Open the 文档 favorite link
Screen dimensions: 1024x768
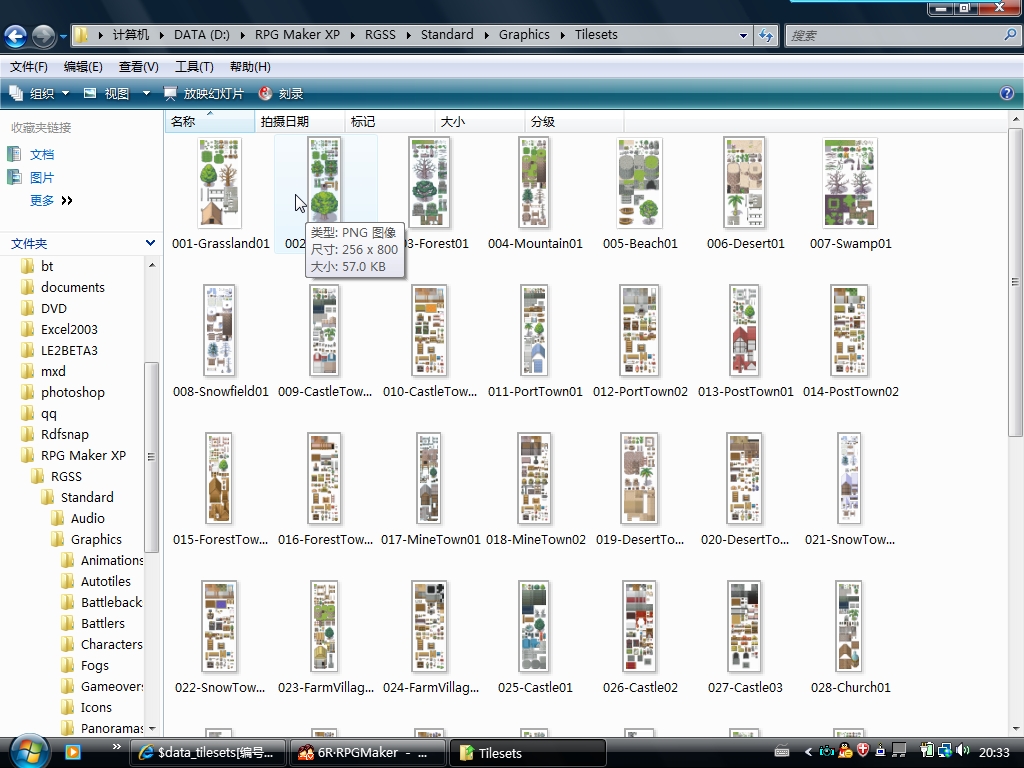tap(42, 155)
